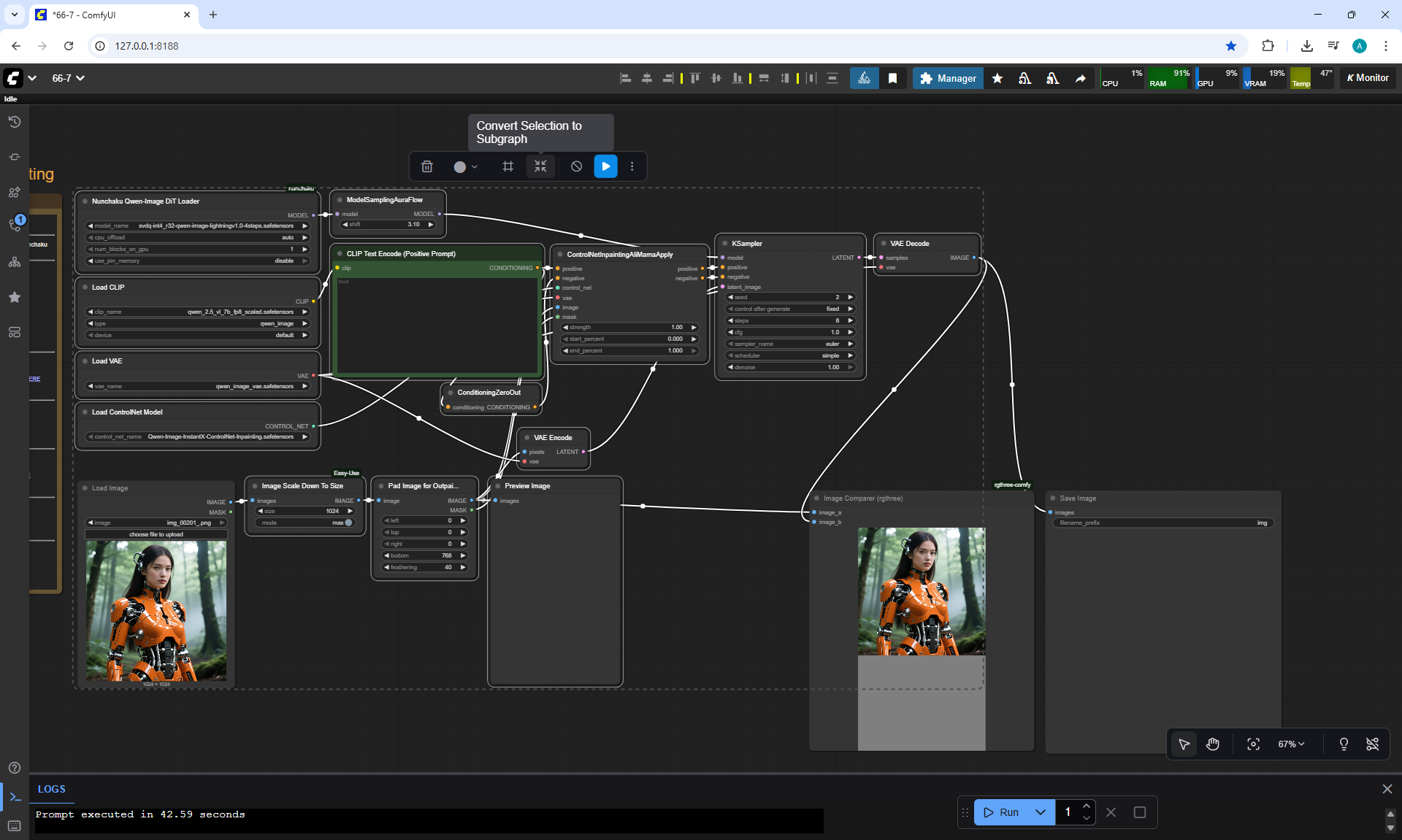1402x840 pixels.
Task: Open the 66-7 workflow tab menu
Action: (68, 78)
